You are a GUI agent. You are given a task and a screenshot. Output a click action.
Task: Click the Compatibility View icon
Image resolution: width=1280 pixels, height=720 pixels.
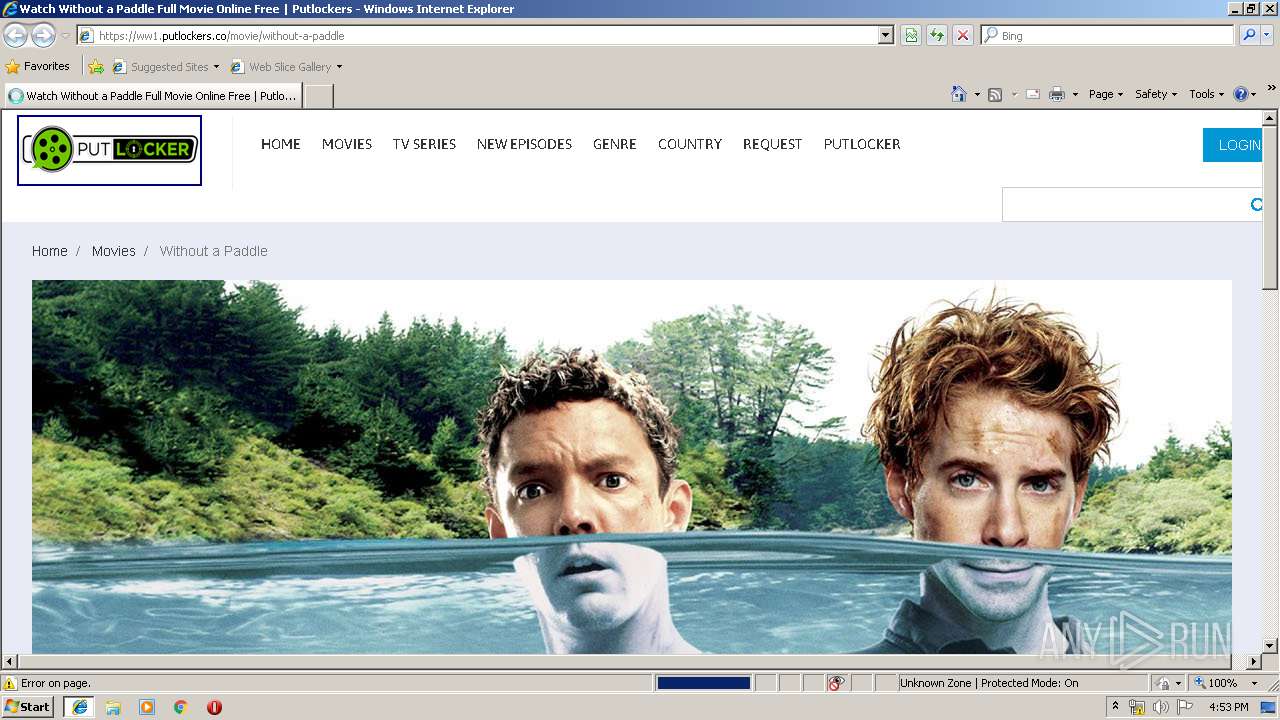(911, 35)
